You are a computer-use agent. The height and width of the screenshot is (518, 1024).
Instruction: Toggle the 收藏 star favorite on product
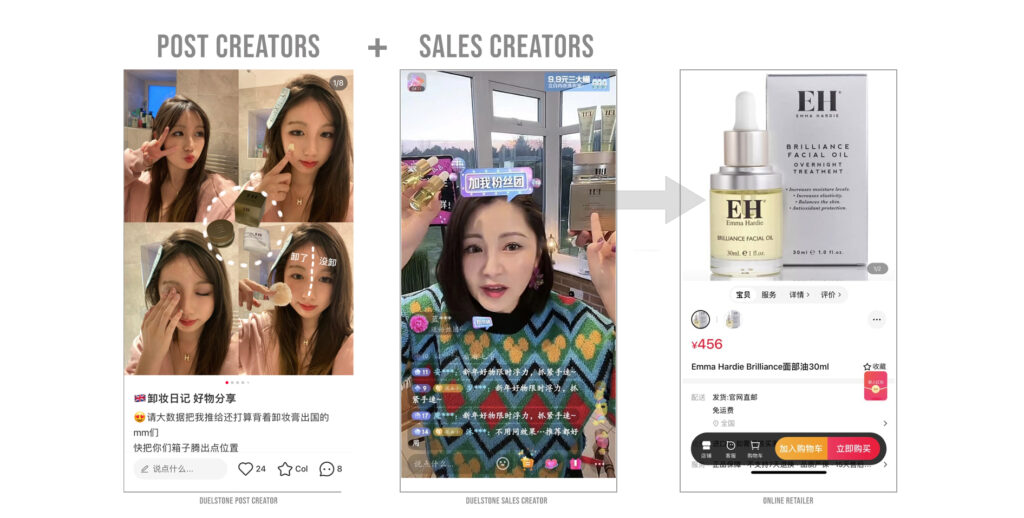coord(874,366)
